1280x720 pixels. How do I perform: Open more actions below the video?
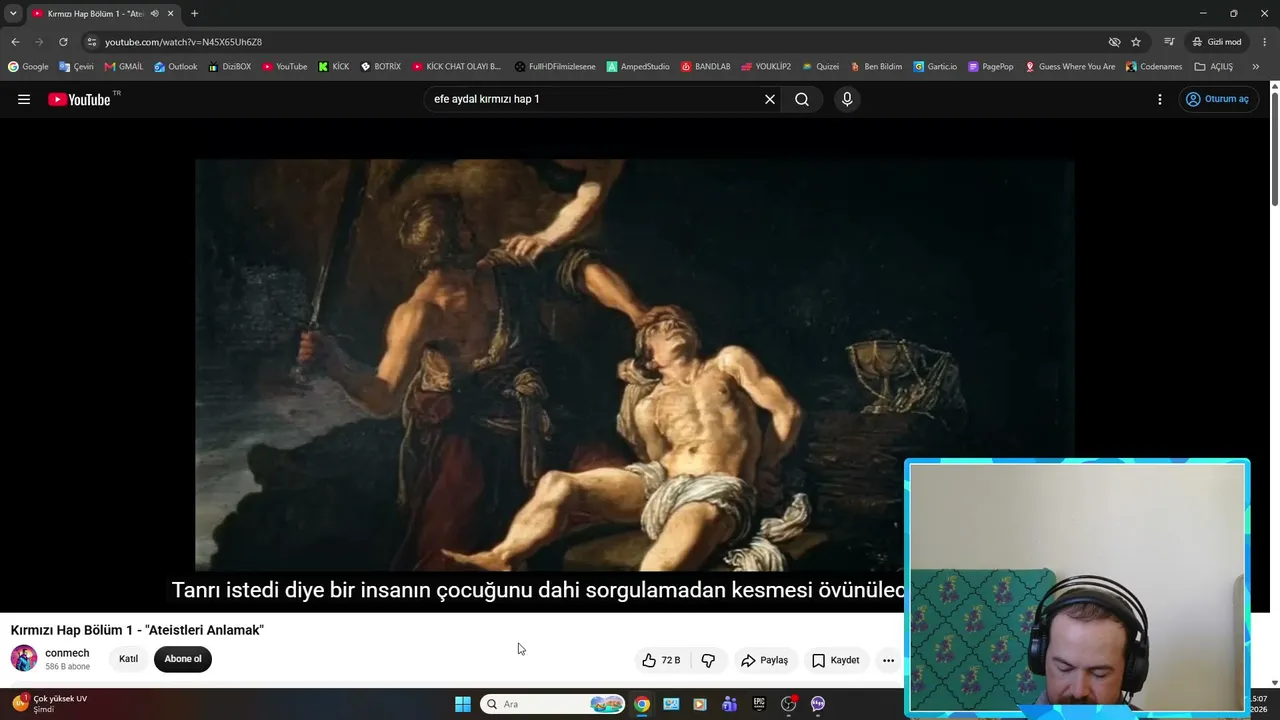pyautogui.click(x=888, y=660)
